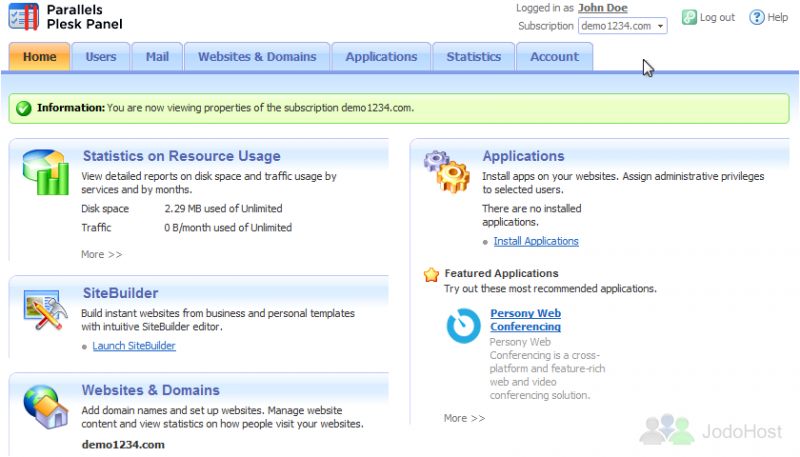This screenshot has height=457, width=800.
Task: Click the Websites & Domains globe house icon
Action: 45,407
